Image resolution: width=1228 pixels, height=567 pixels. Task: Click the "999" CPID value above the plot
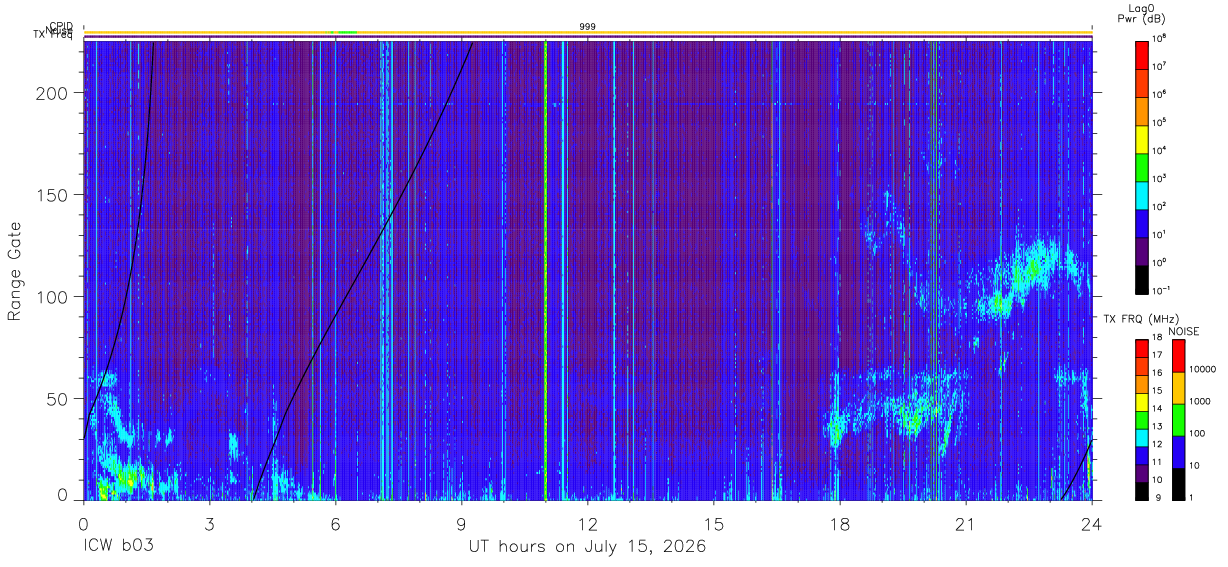587,26
